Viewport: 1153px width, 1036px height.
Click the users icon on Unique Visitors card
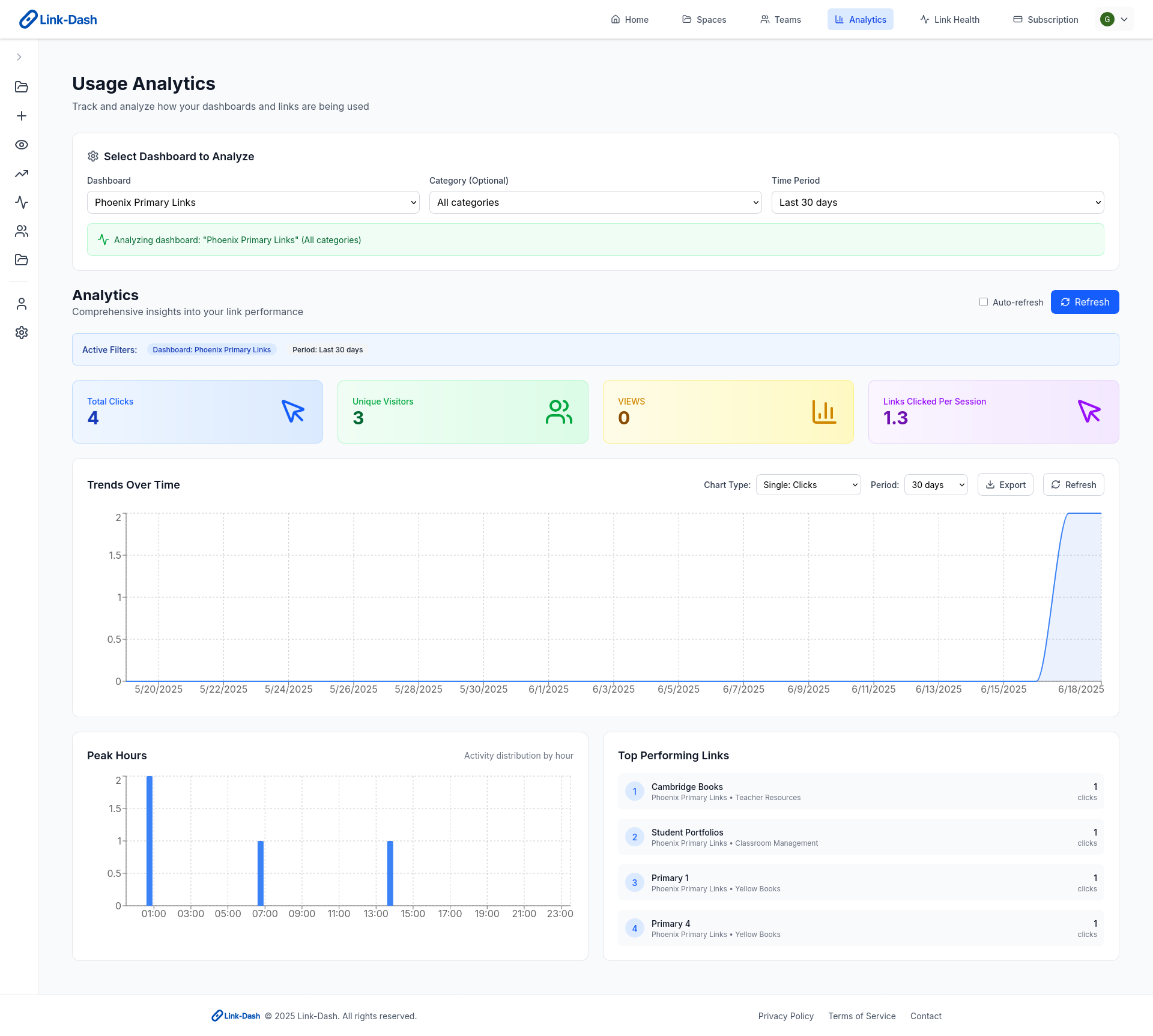pyautogui.click(x=558, y=412)
